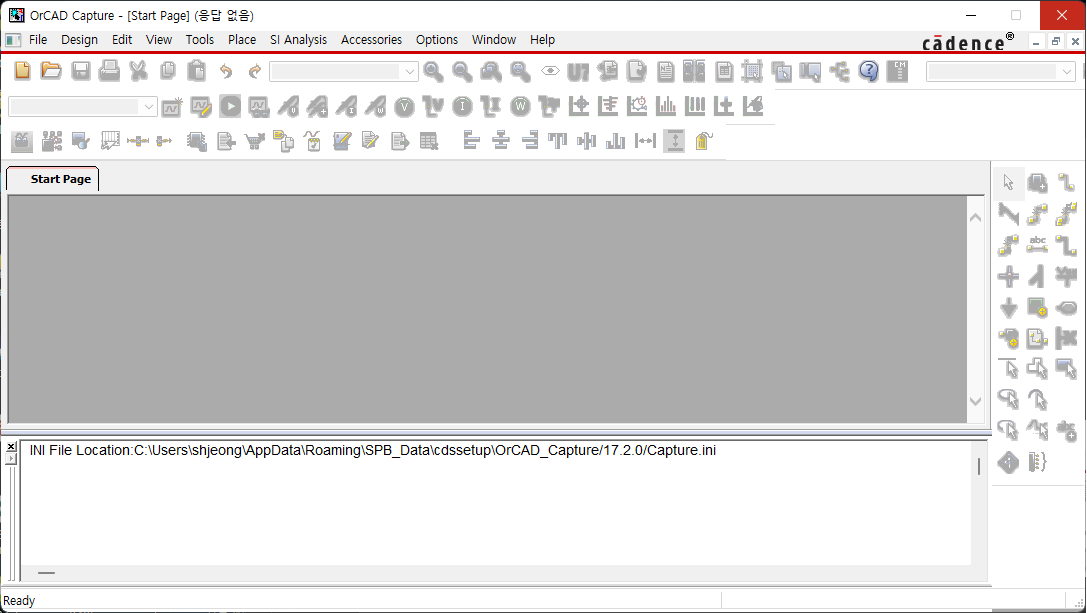Open the Accessories menu
The height and width of the screenshot is (613, 1087).
[371, 40]
